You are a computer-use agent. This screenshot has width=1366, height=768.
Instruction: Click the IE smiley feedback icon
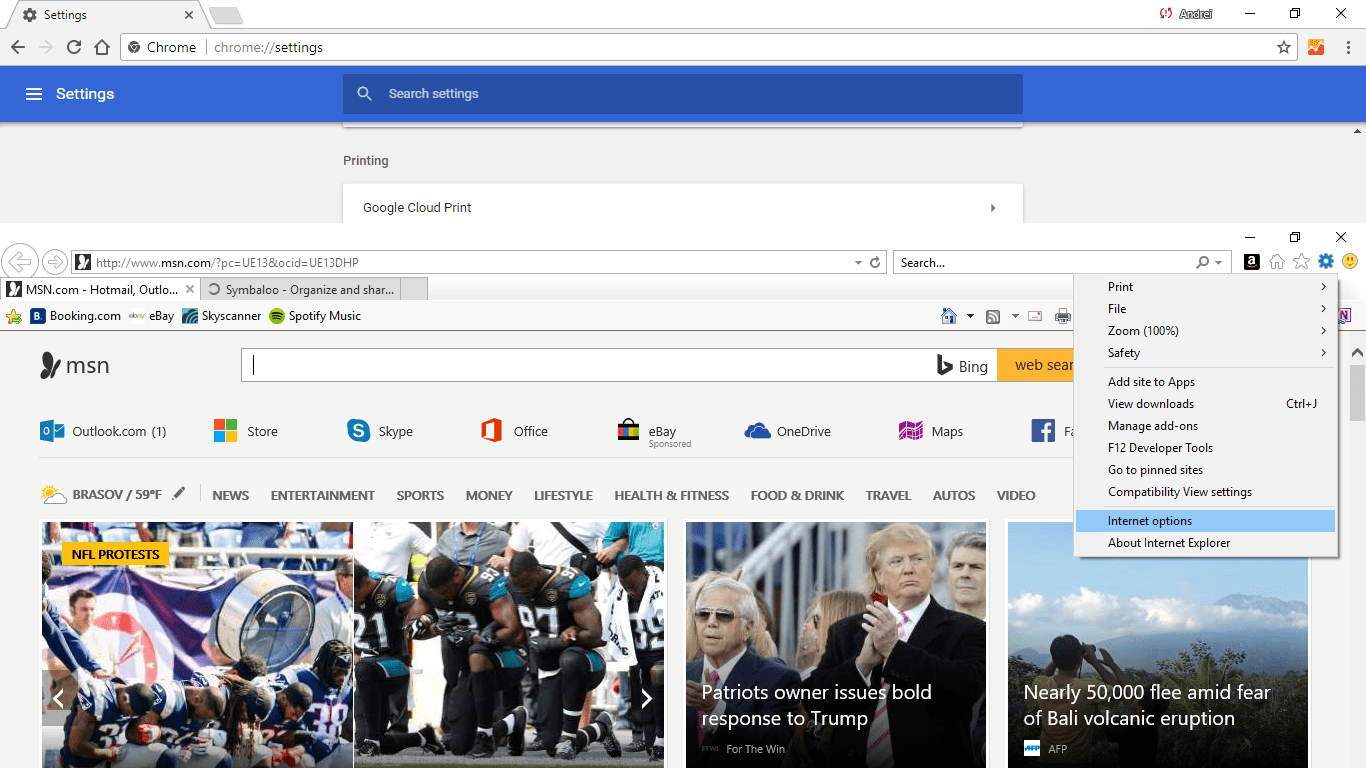point(1350,262)
